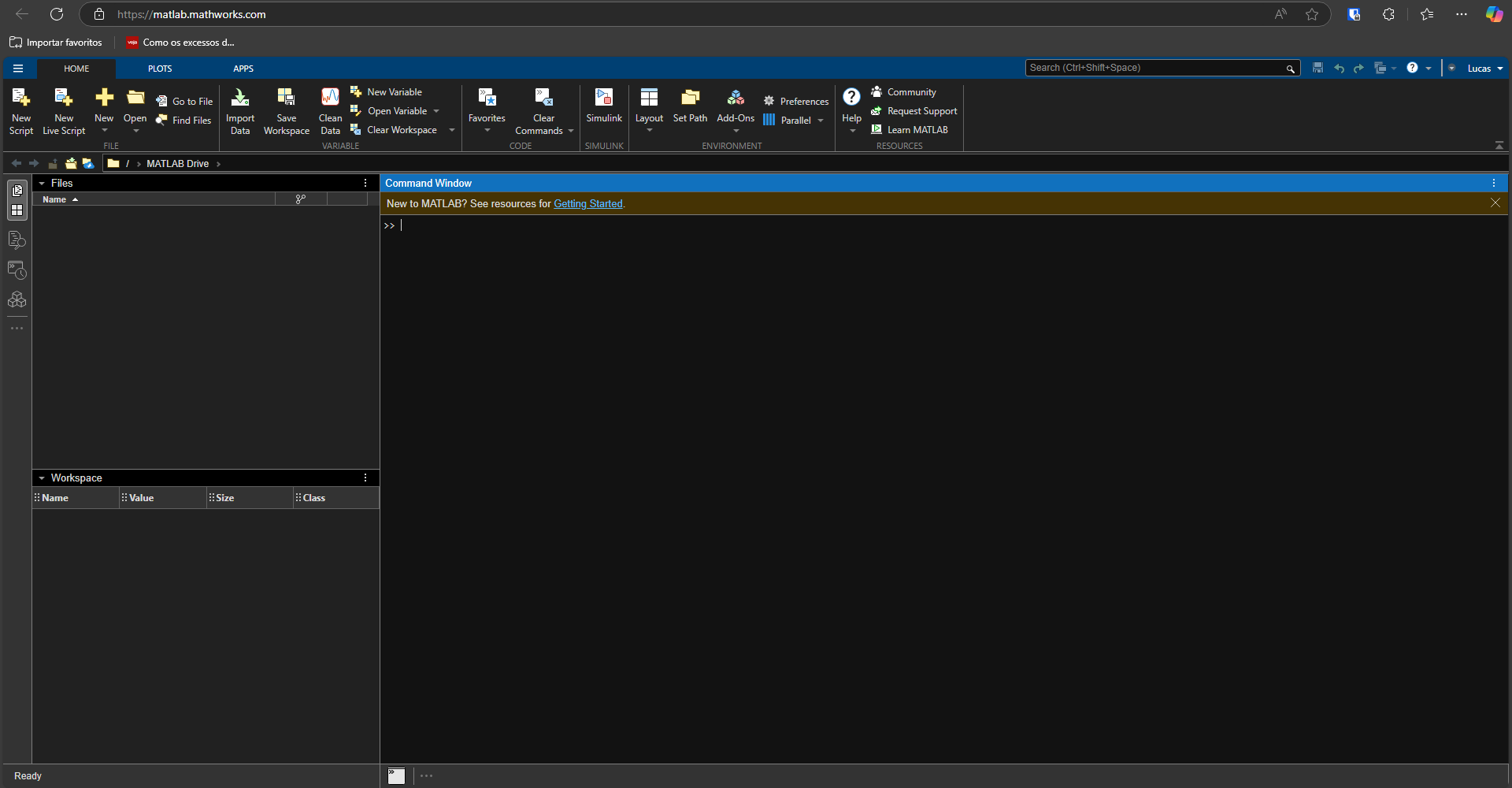Focus the Search documentation field

(1154, 68)
